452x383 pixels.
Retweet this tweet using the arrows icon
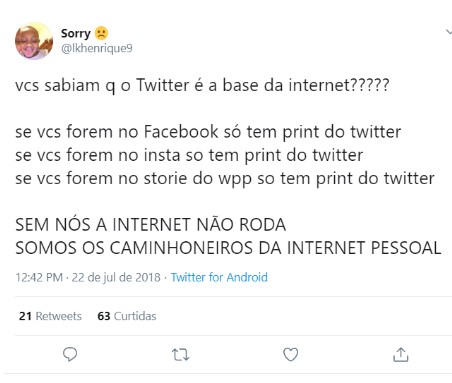coord(181,355)
